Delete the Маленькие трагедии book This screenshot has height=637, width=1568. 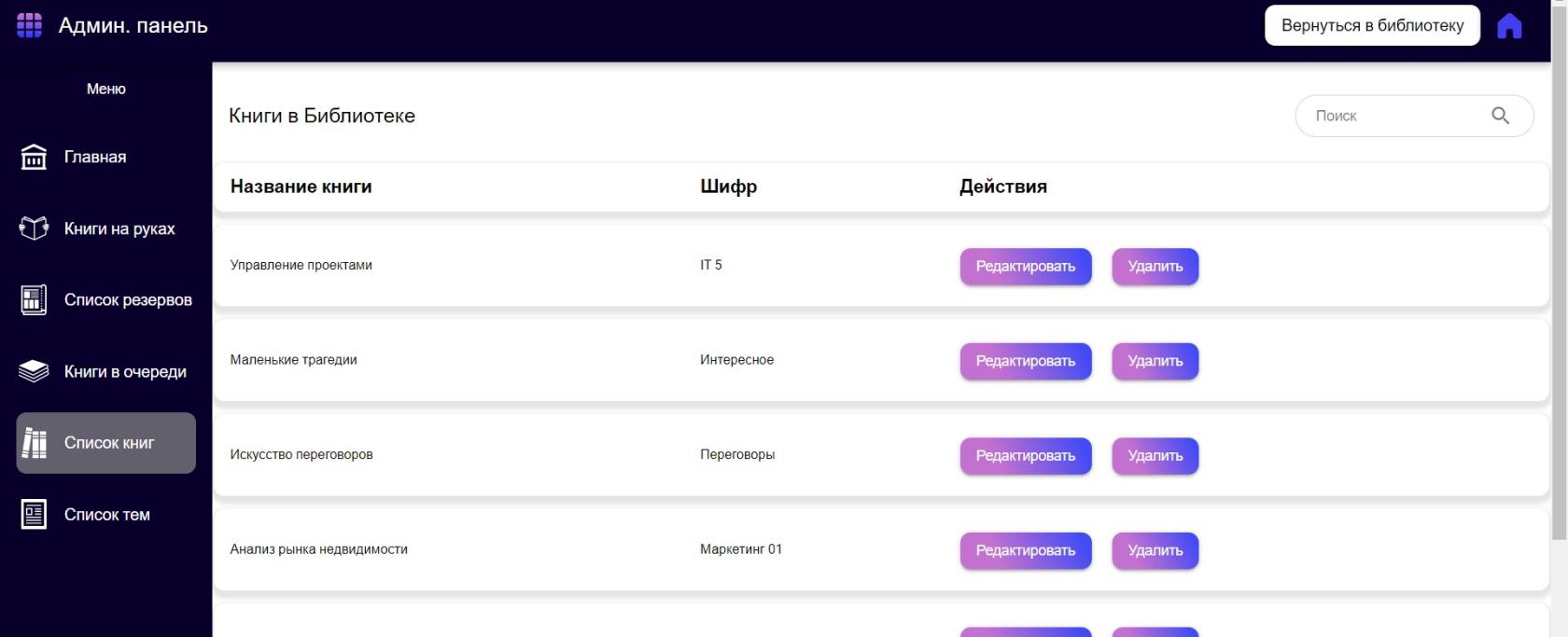1155,361
